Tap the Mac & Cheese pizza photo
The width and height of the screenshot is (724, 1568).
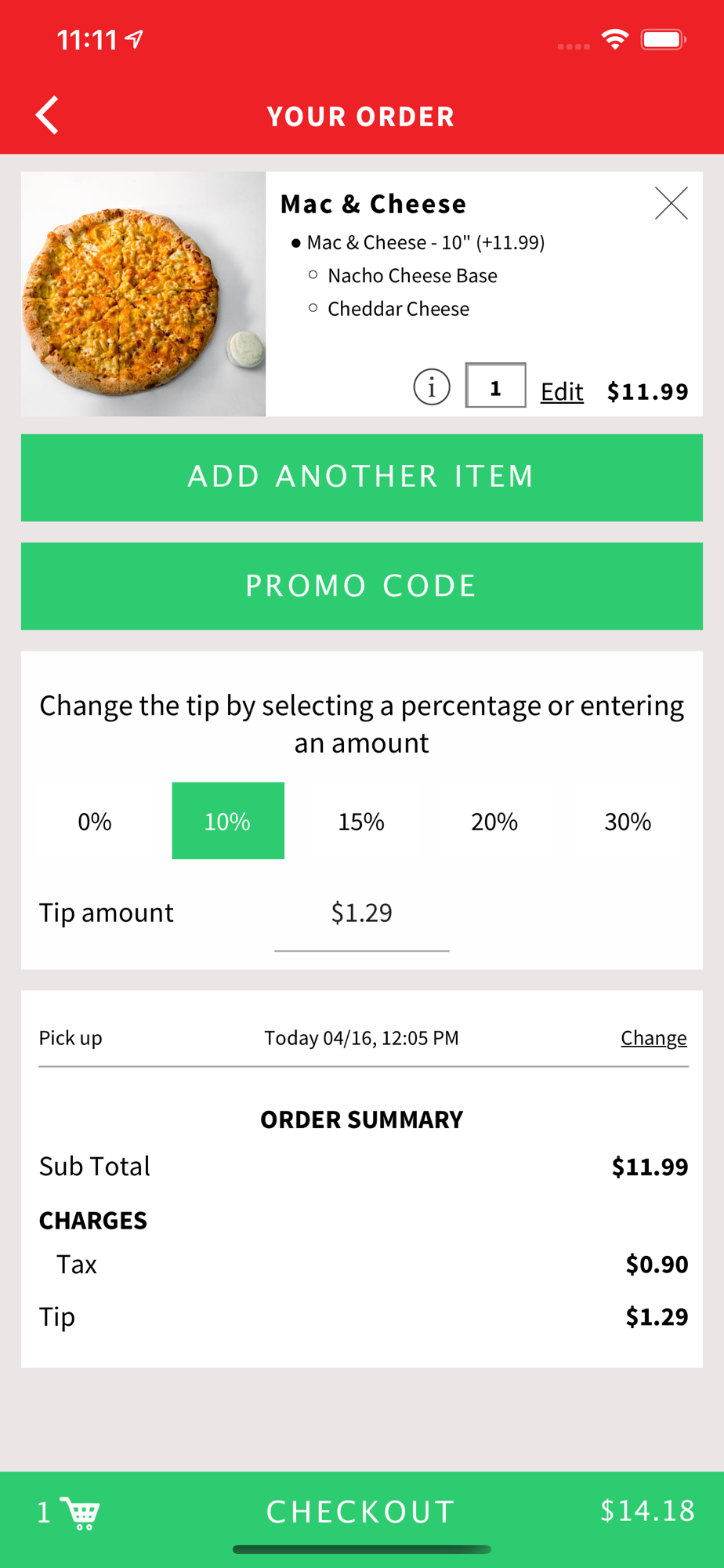pos(143,294)
